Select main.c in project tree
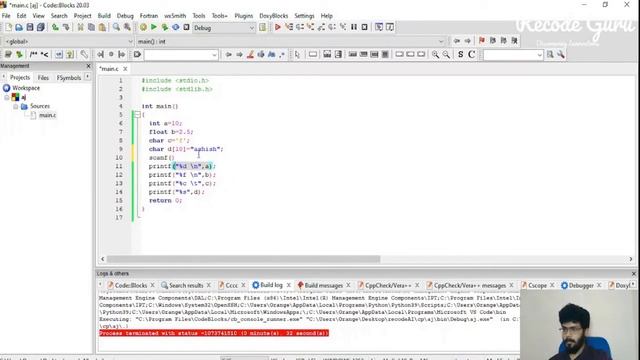 tap(47, 116)
